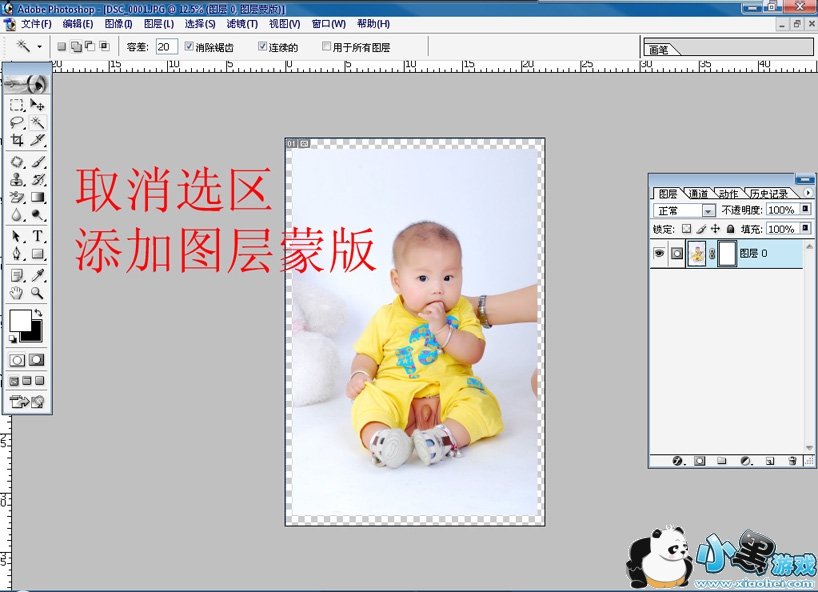Select the Dodge tool

[37, 215]
